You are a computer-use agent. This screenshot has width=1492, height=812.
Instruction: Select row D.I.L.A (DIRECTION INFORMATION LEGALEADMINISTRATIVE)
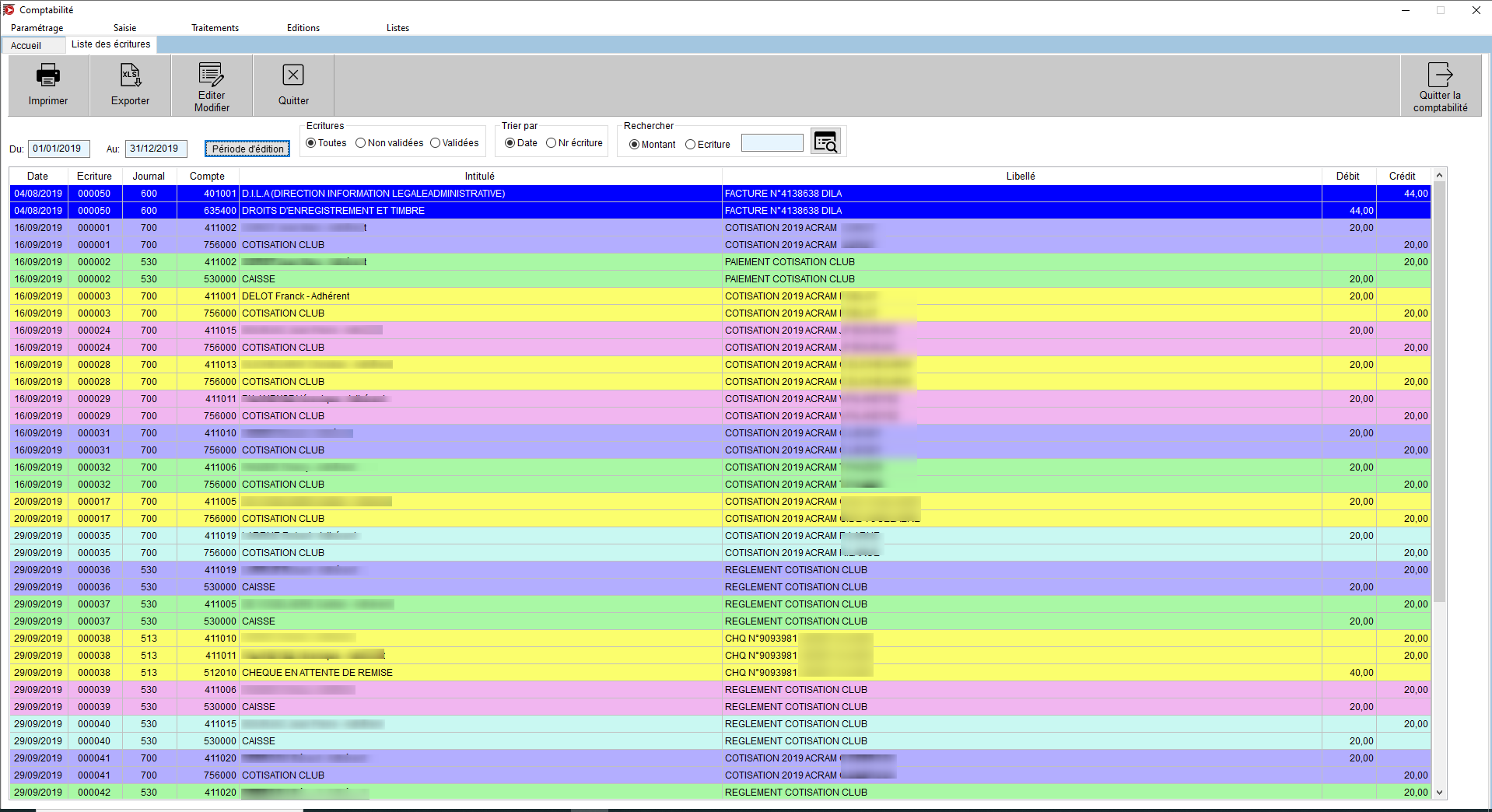click(x=720, y=194)
